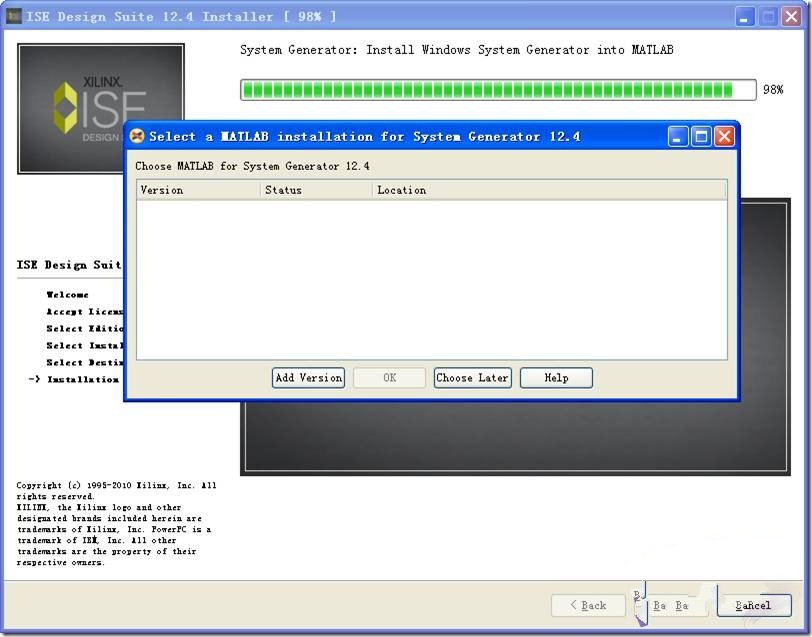Click the empty MATLAB versions list
812x637 pixels.
(432, 280)
